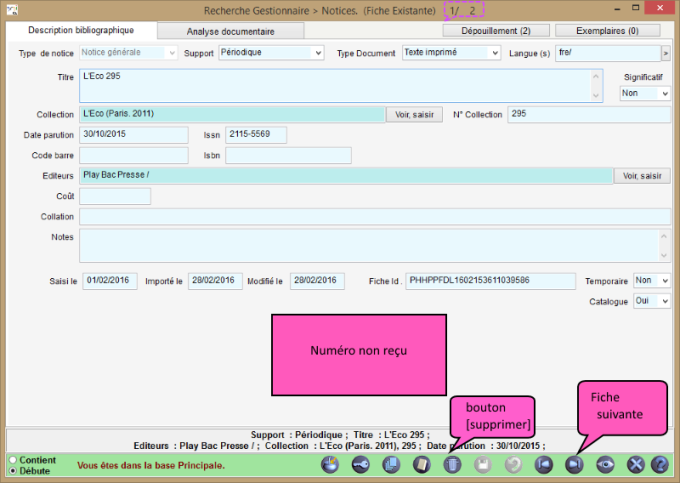Open the Description bibliographique tab

pos(81,30)
